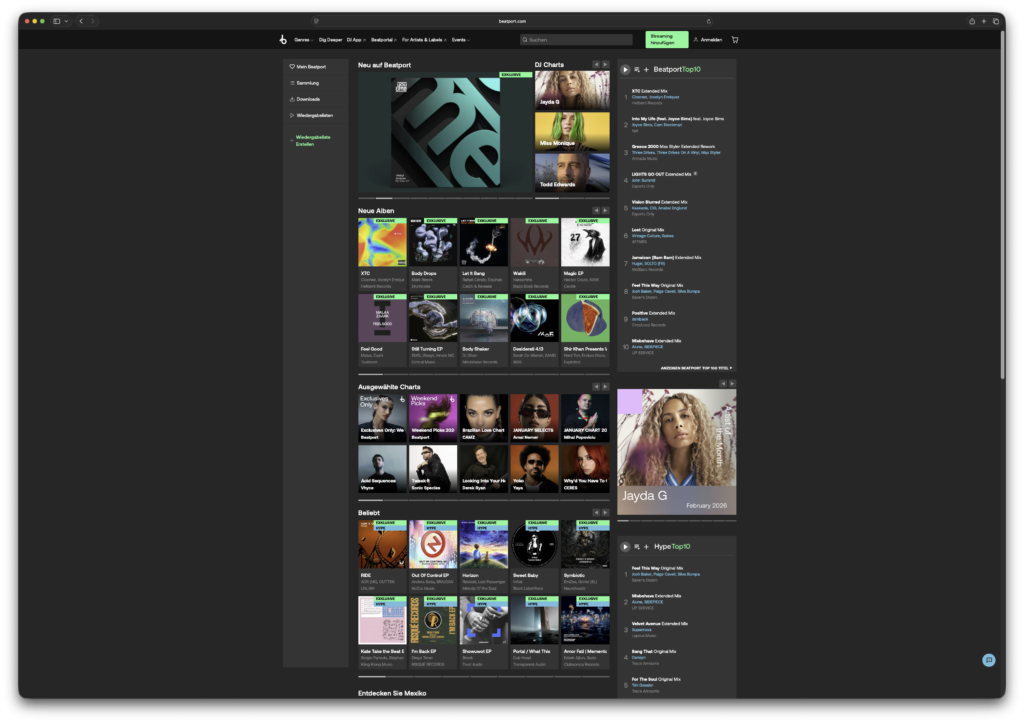Show next Ausgewählte Charts page
Viewport: 1024px width, 723px height.
[605, 387]
